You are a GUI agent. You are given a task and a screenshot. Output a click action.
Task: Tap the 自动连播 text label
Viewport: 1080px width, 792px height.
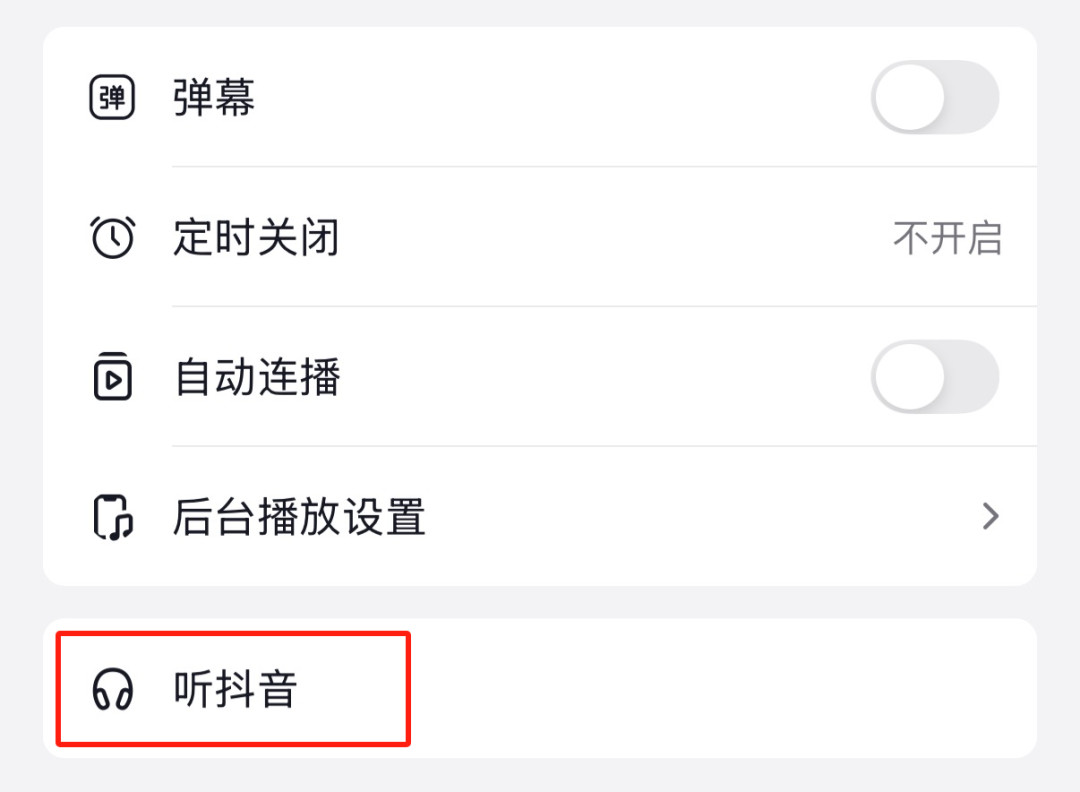257,378
